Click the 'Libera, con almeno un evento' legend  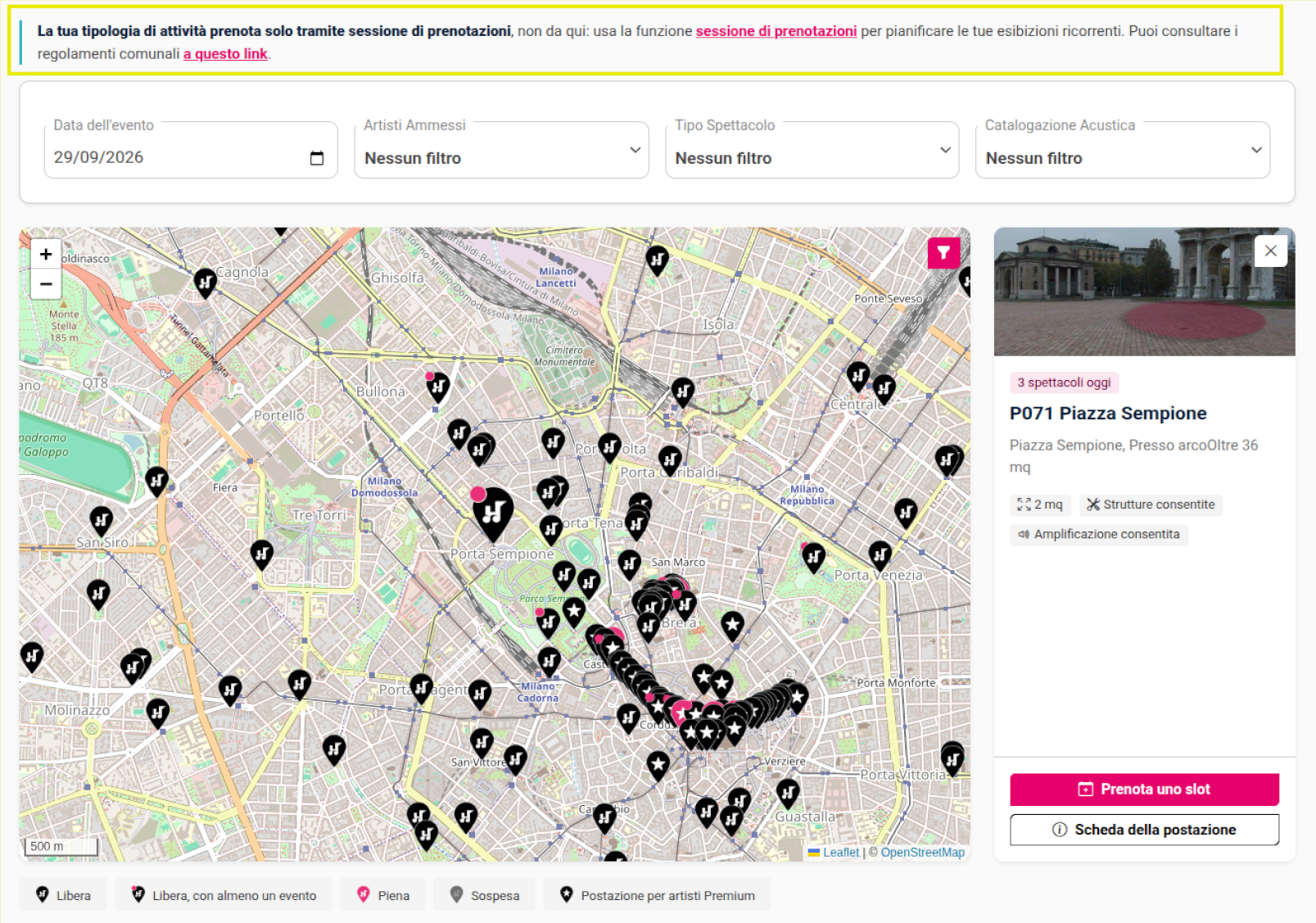(224, 895)
